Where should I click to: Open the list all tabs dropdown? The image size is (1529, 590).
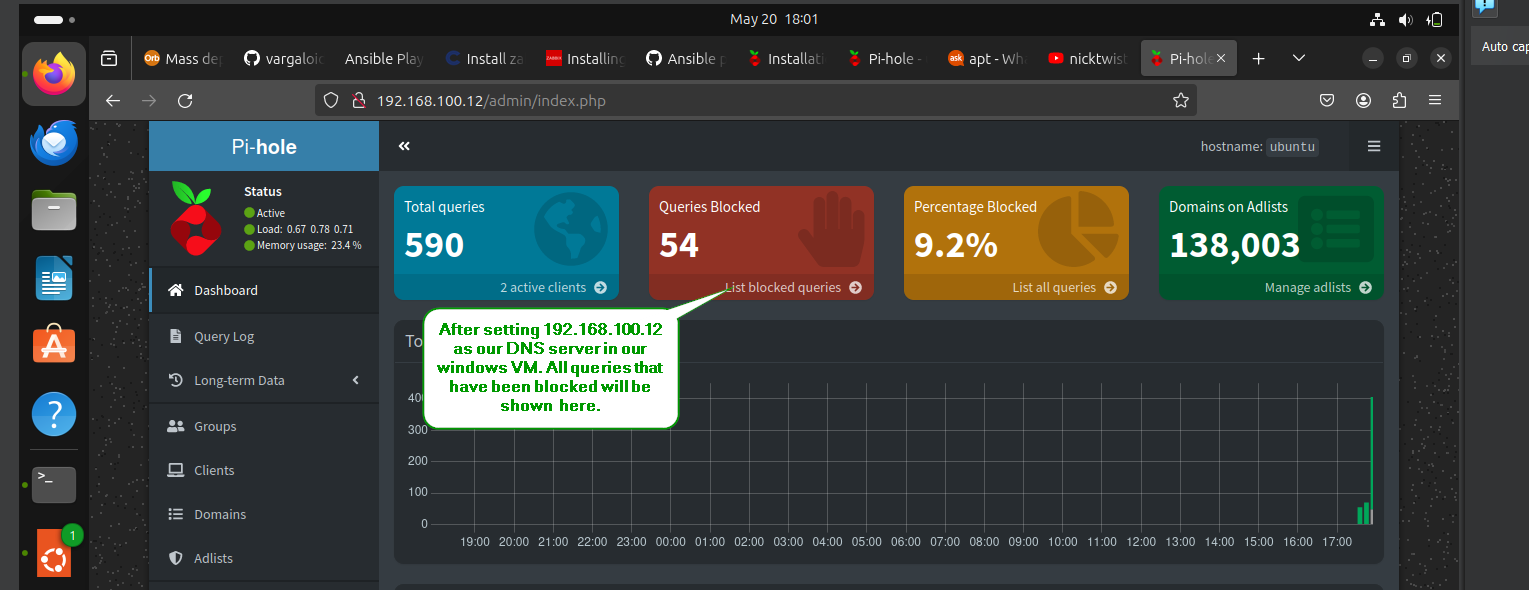1299,59
